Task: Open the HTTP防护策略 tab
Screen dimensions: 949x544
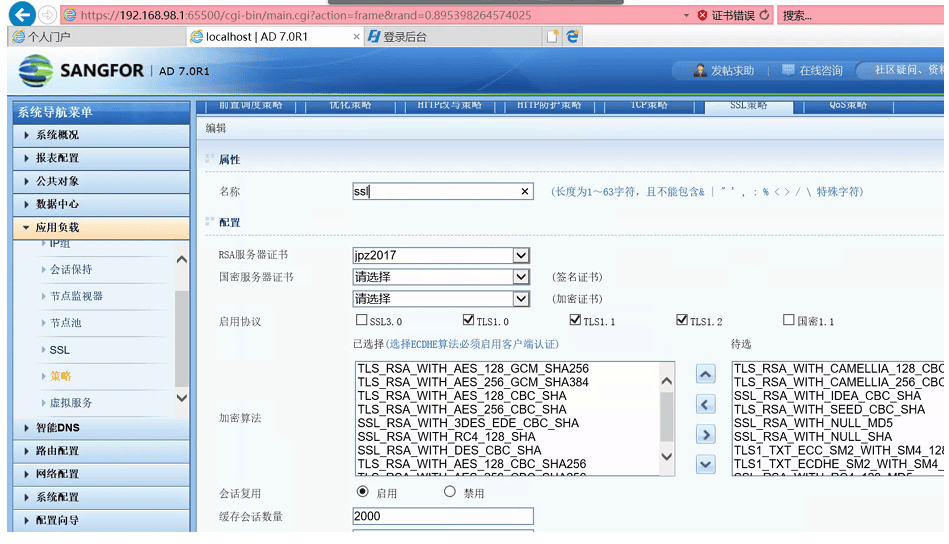Action: coord(550,107)
